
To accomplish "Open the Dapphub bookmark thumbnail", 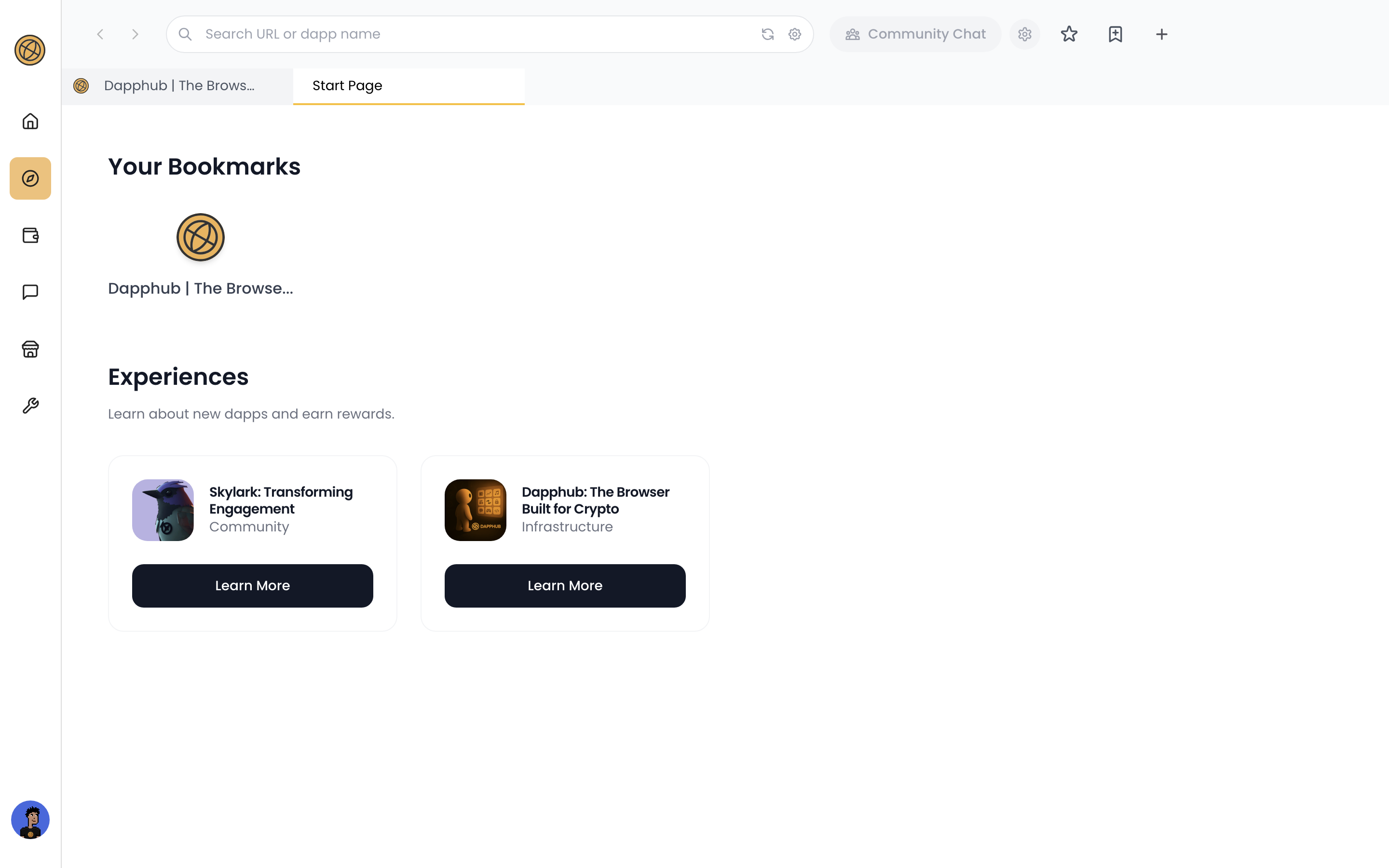I will click(200, 237).
